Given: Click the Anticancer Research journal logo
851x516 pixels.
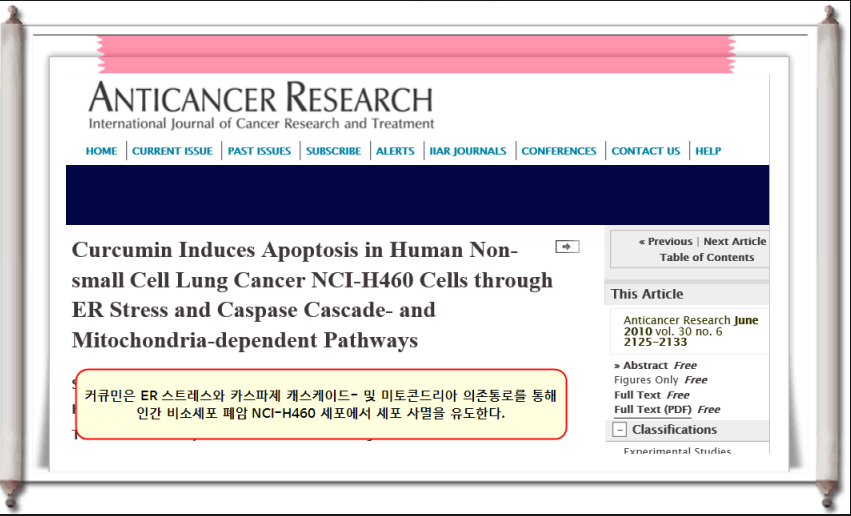Looking at the screenshot, I should 261,105.
